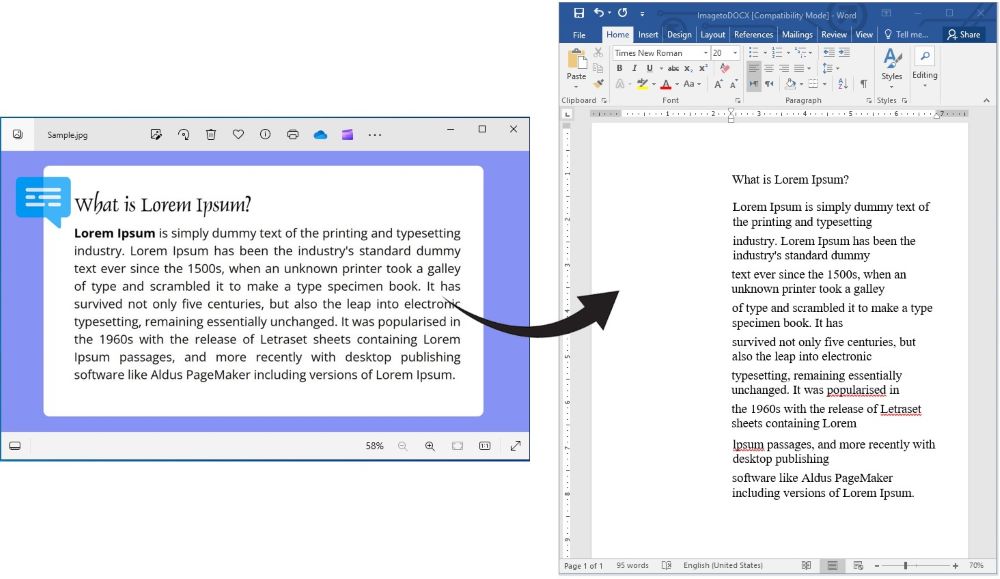Open the word count from the status bar
The height and width of the screenshot is (579, 1000).
(x=632, y=566)
